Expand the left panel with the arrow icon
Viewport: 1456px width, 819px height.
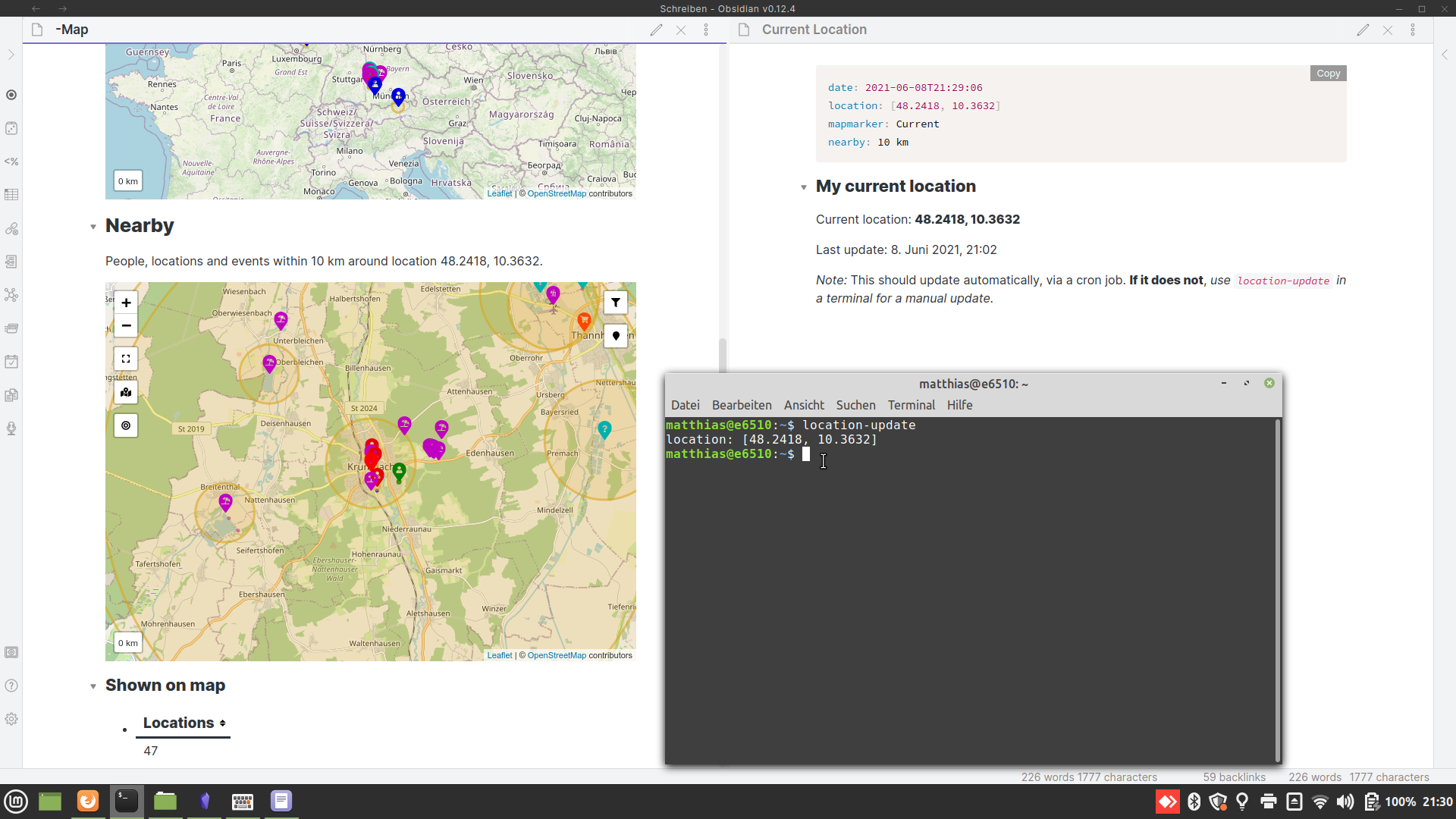11,55
